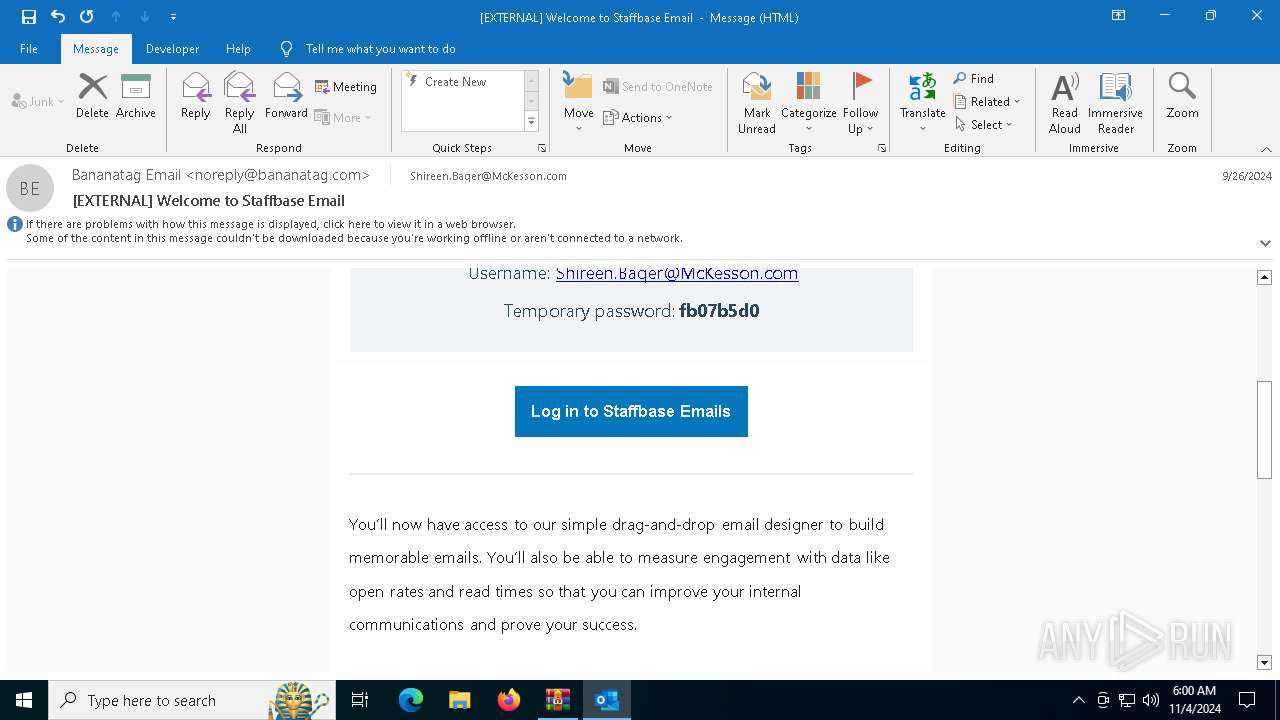Open the notification center

coord(1247,700)
